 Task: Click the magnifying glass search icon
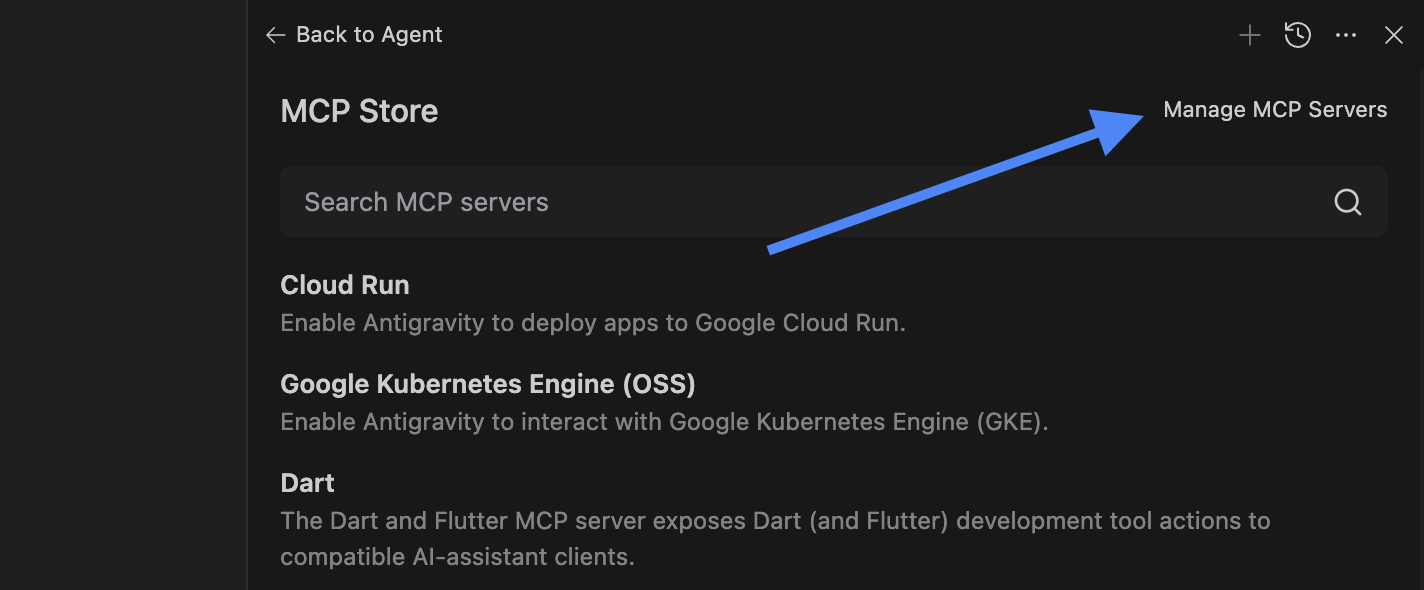click(x=1347, y=202)
